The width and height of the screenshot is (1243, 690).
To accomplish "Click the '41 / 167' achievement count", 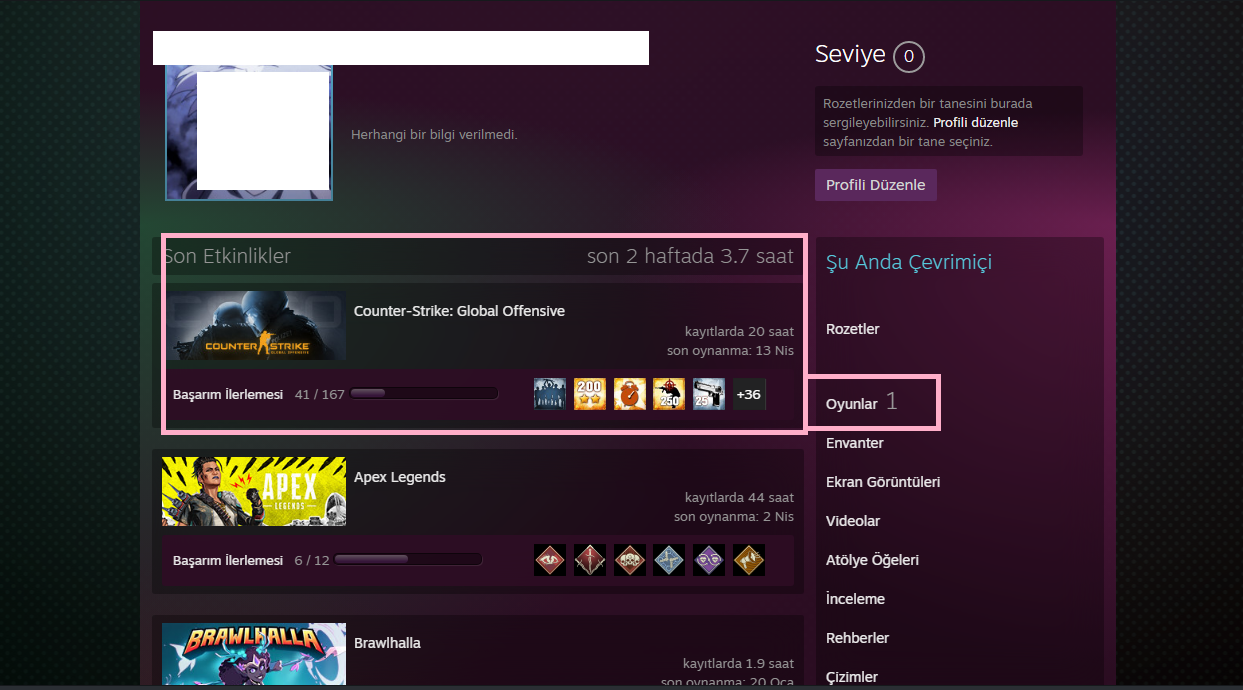I will [x=319, y=394].
